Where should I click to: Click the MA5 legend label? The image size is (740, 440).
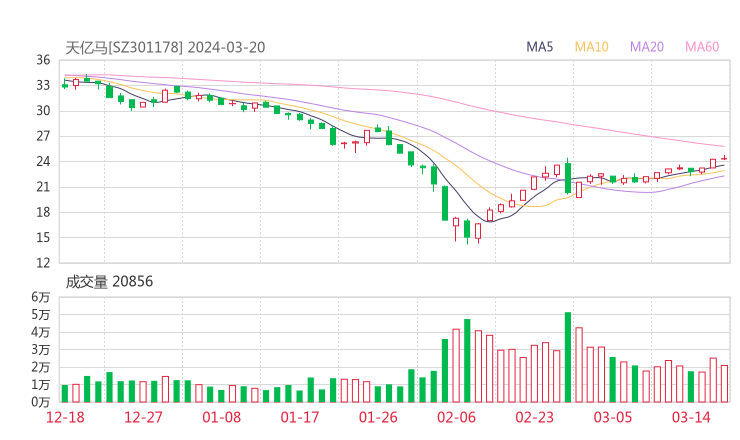(x=539, y=47)
